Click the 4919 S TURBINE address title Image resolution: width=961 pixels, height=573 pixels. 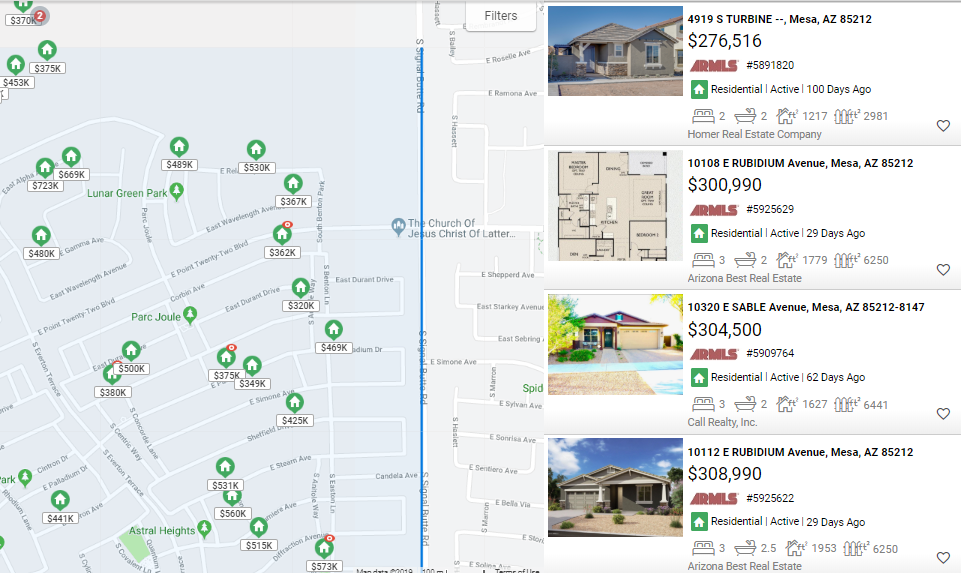coord(779,19)
